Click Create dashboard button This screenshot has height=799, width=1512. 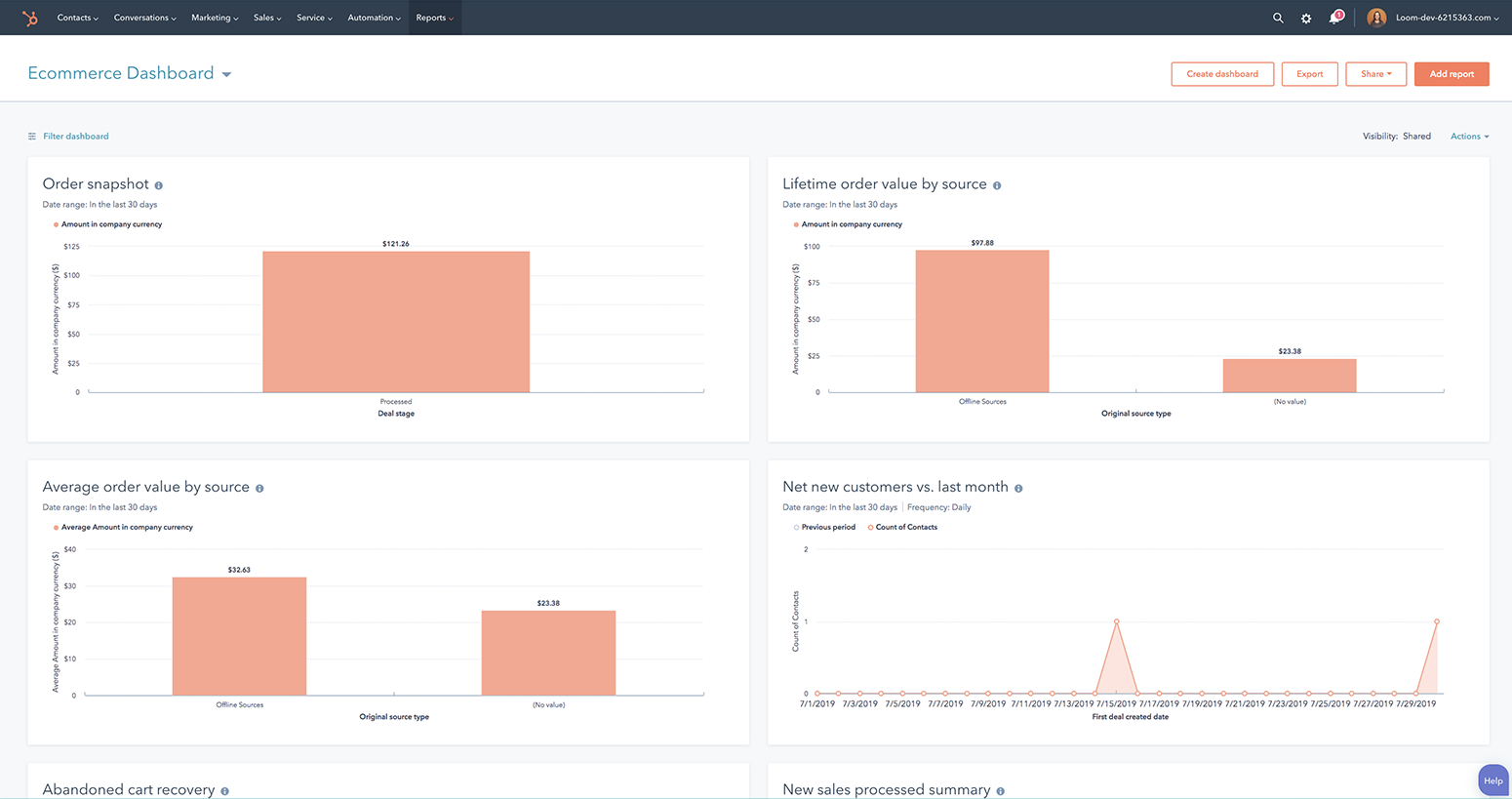[1221, 74]
